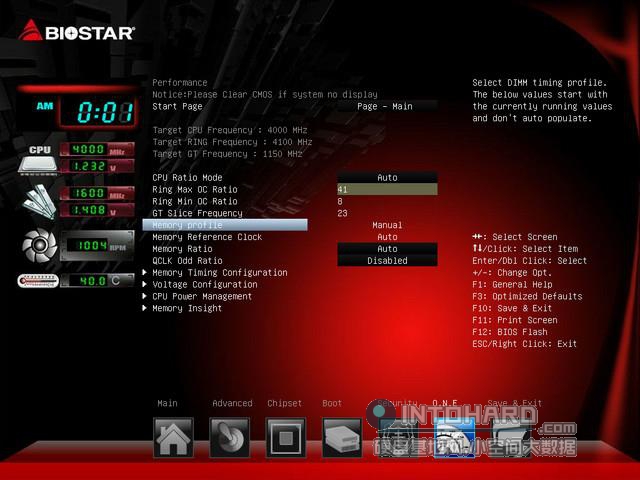This screenshot has height=480, width=640.
Task: Click the 0:01 clock display
Action: [x=98, y=112]
